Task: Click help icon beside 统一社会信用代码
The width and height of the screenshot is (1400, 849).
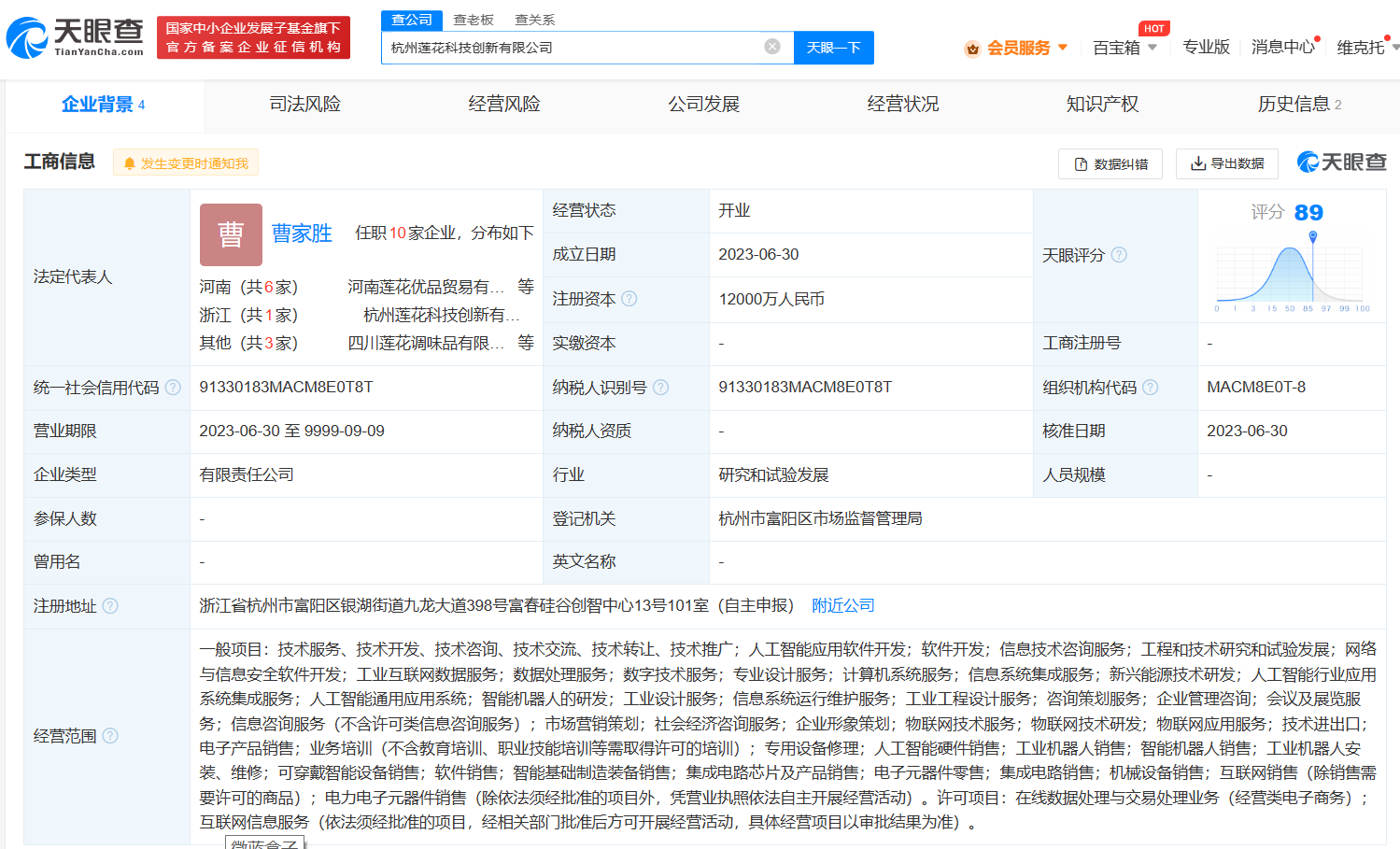Action: (173, 388)
